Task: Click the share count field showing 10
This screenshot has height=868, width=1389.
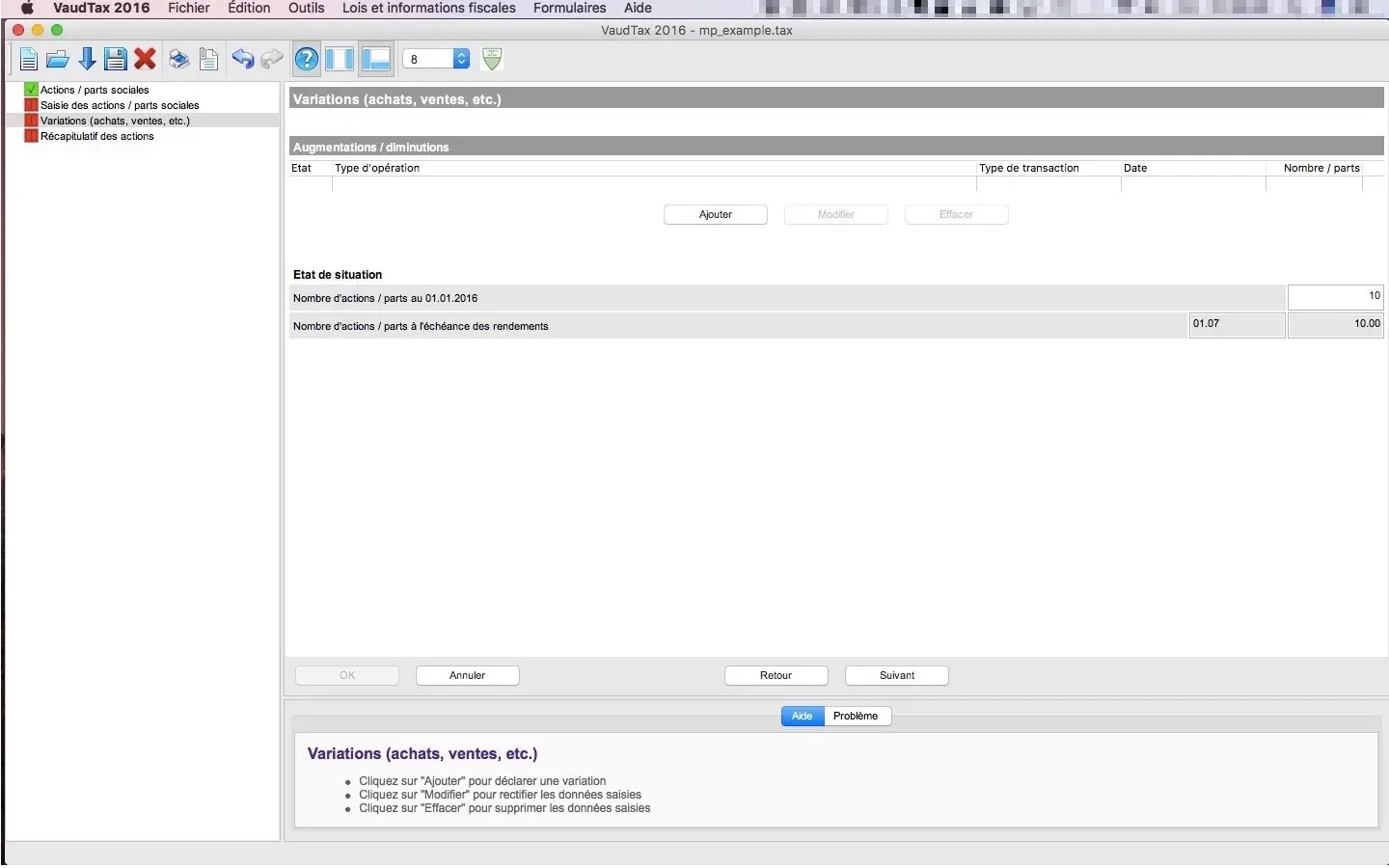Action: [x=1335, y=297]
